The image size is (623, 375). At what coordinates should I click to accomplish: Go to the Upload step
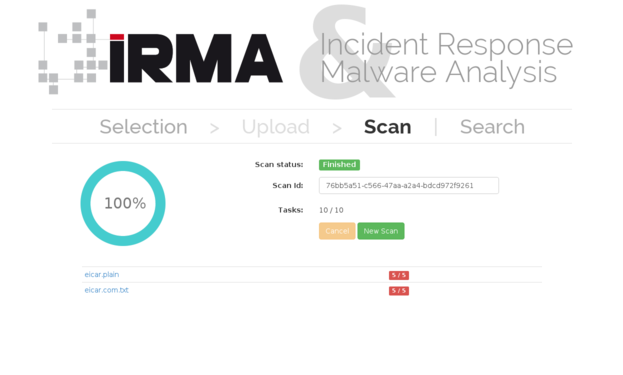click(x=275, y=127)
